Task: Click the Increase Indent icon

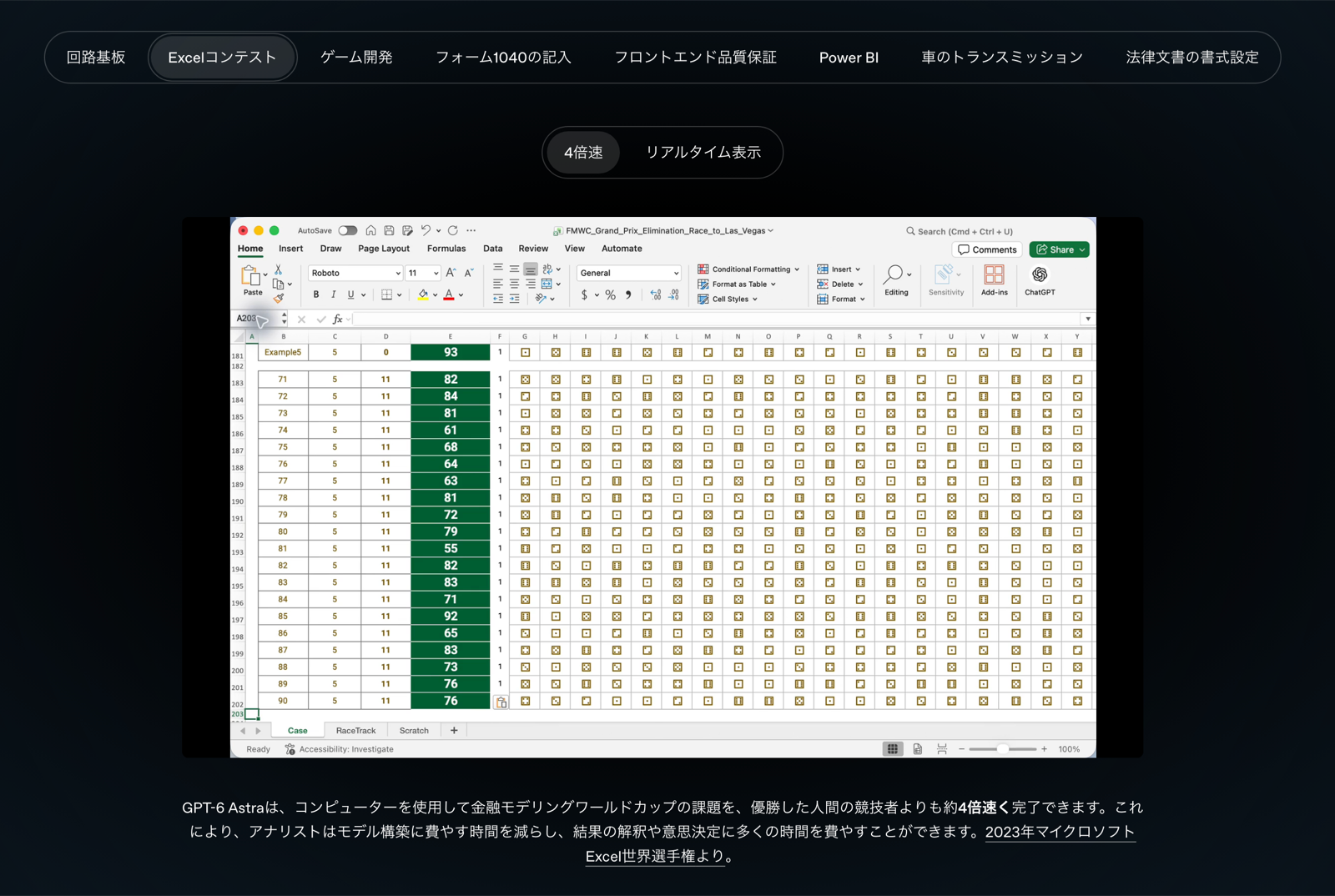Action: coord(514,299)
